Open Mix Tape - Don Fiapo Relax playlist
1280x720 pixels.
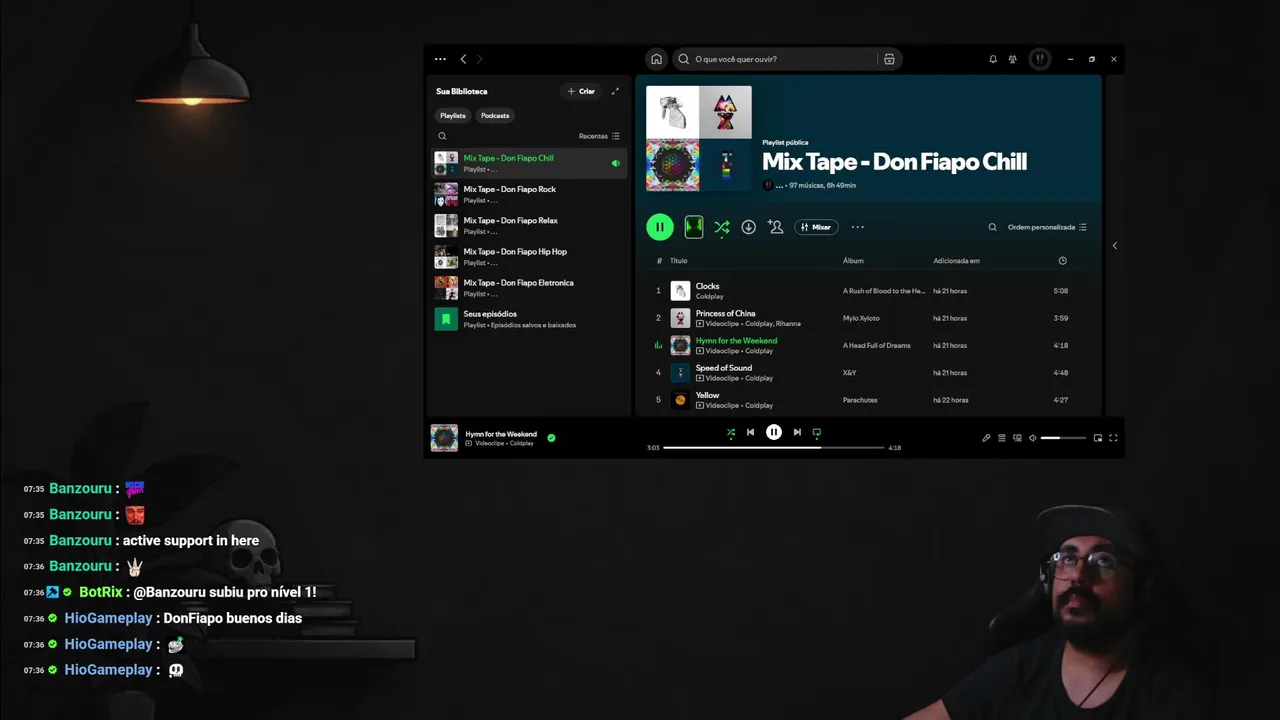coord(529,225)
